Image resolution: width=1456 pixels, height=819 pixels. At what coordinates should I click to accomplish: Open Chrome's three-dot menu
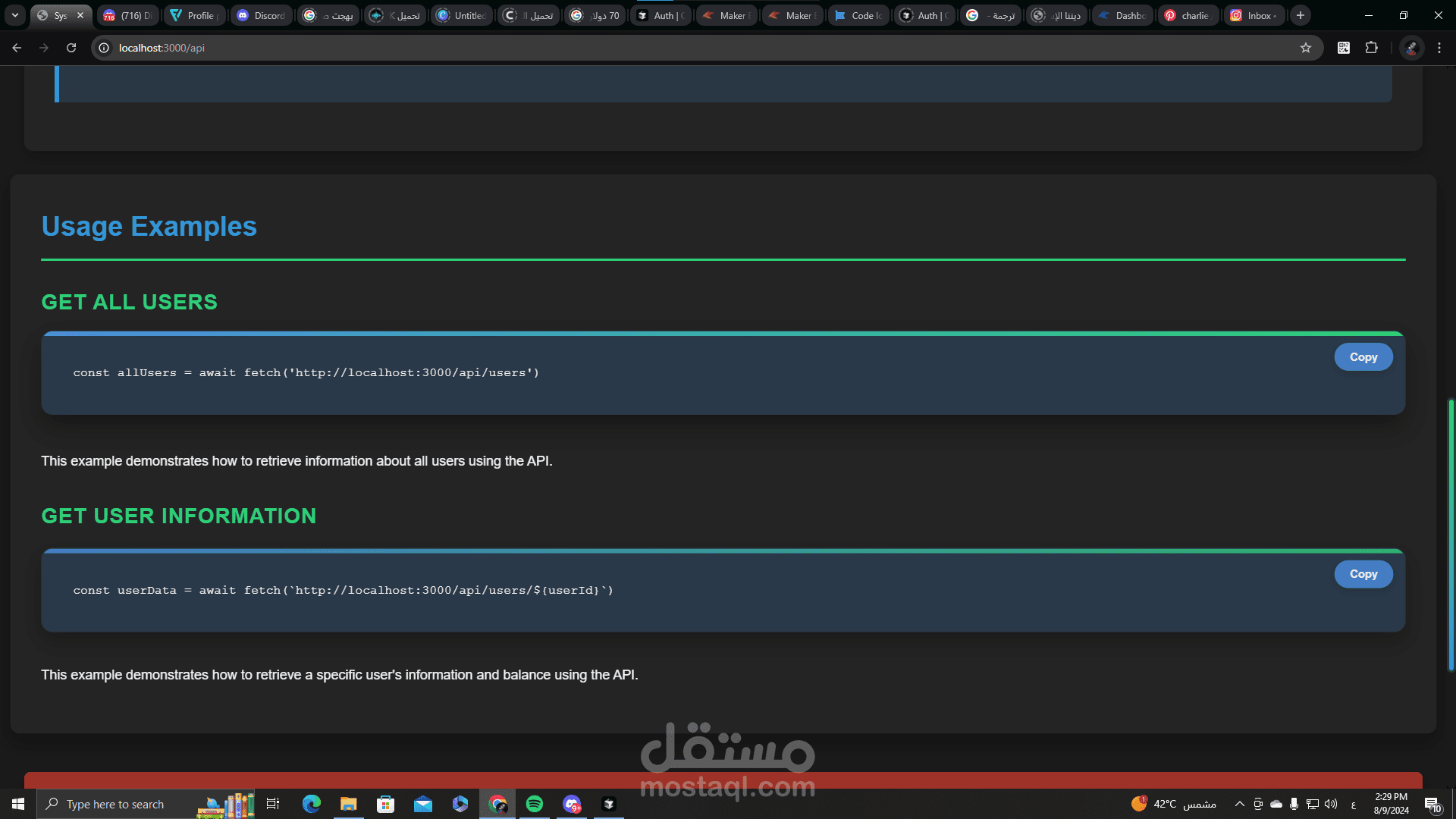(1439, 48)
